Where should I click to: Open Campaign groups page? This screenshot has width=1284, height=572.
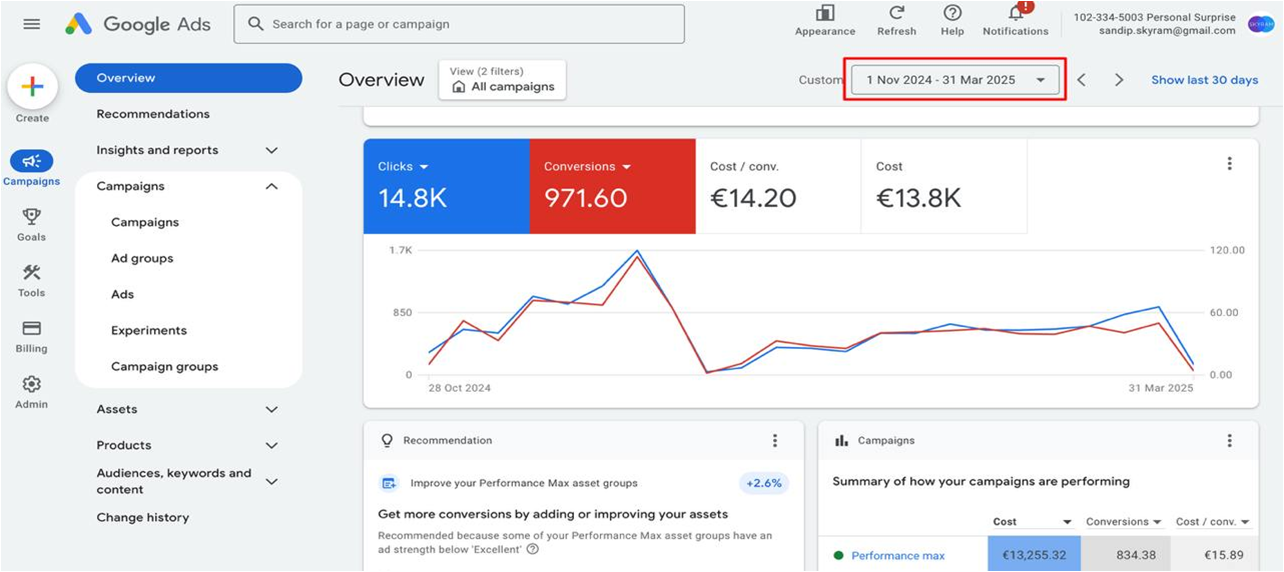pos(164,366)
